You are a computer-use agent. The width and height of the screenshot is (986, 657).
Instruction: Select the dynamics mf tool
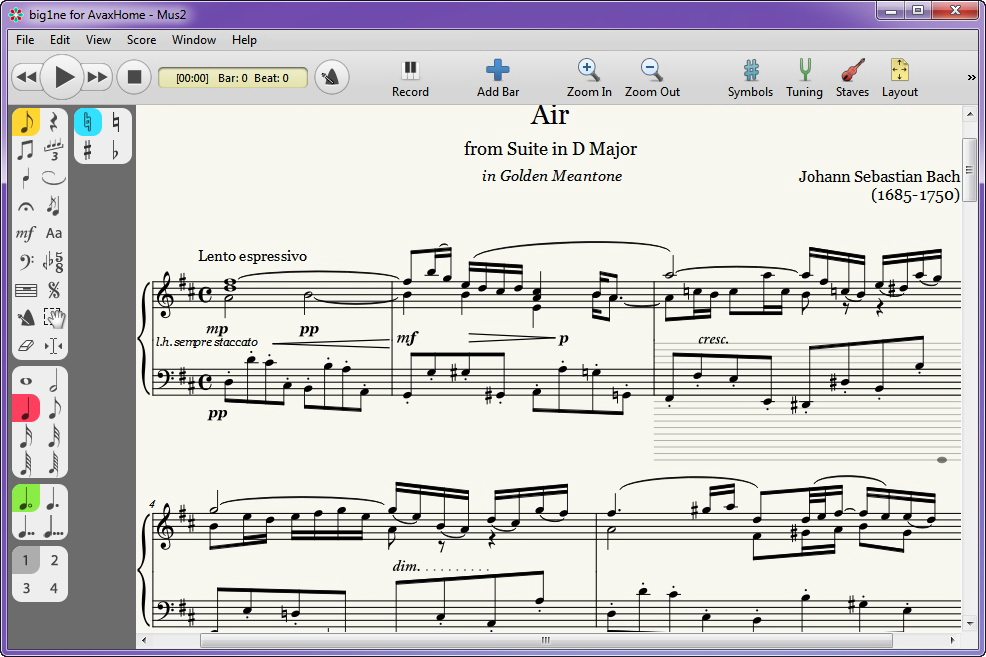pos(26,234)
